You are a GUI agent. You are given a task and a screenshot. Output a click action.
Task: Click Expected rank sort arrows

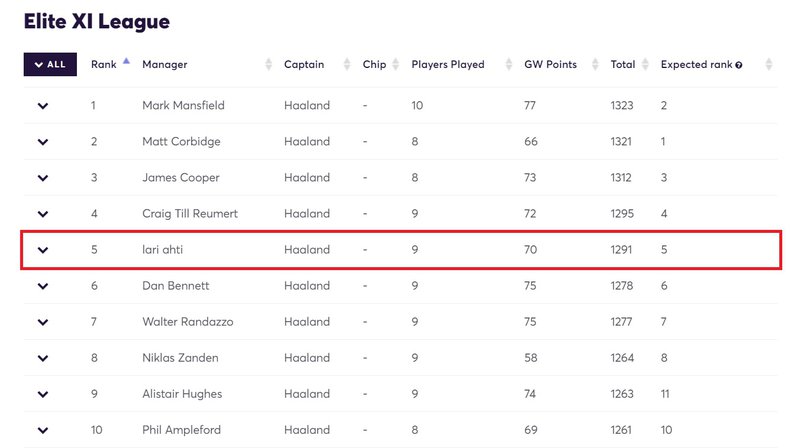(x=768, y=64)
